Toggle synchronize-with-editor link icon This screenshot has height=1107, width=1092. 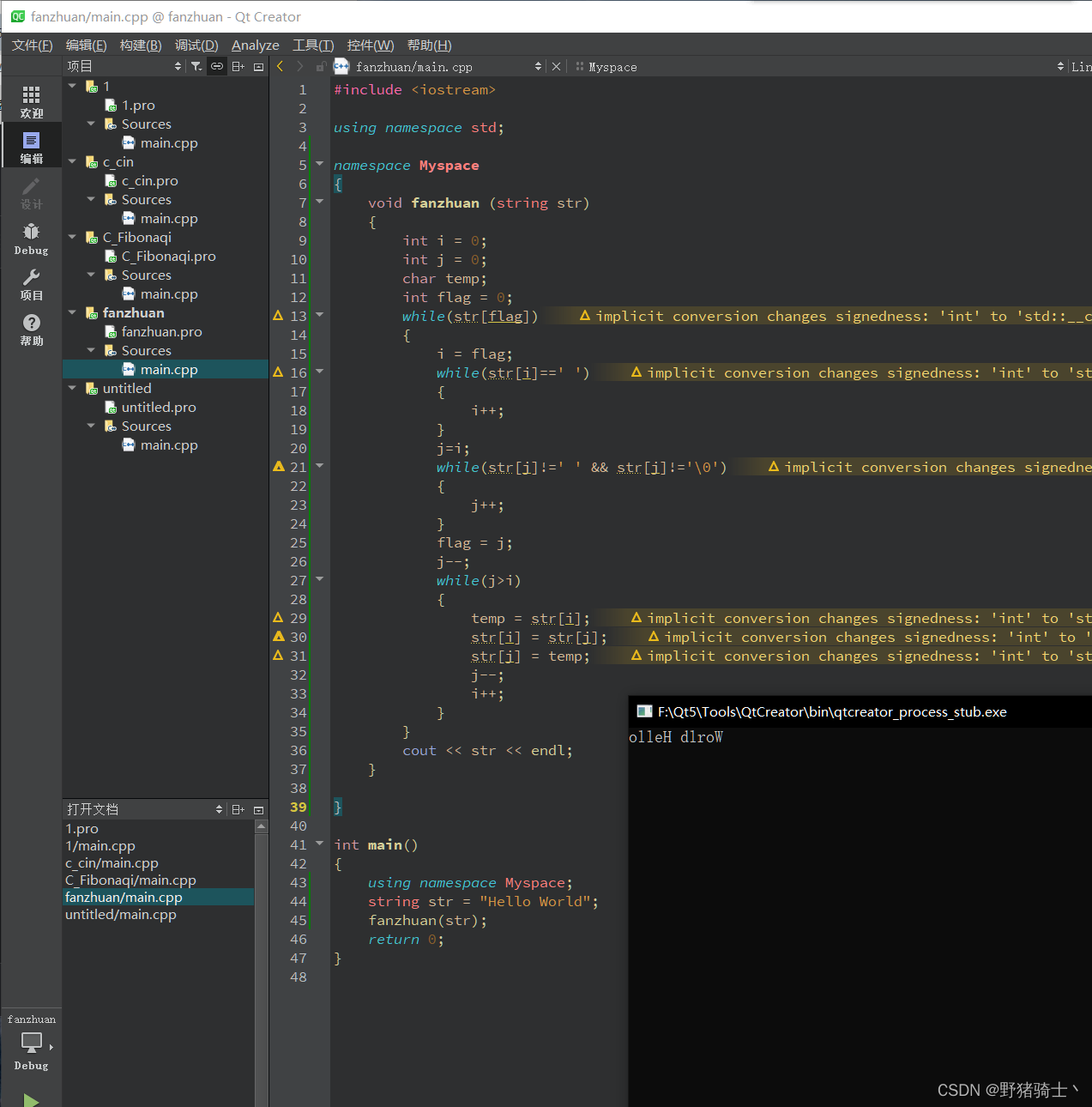217,66
